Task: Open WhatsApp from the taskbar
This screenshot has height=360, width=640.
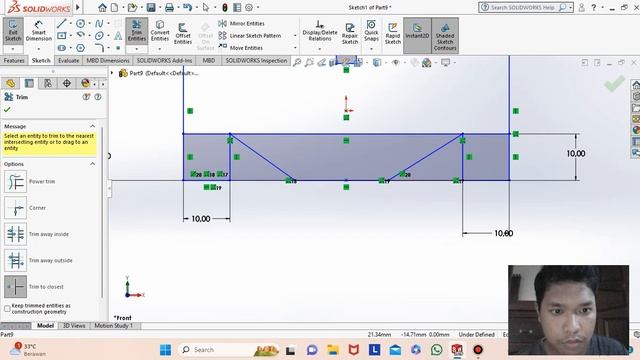Action: (x=436, y=350)
